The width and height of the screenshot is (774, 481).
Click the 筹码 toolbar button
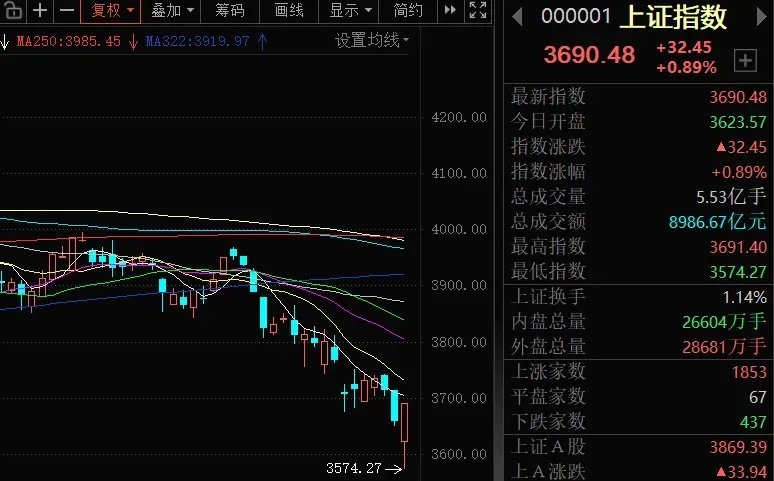click(230, 10)
